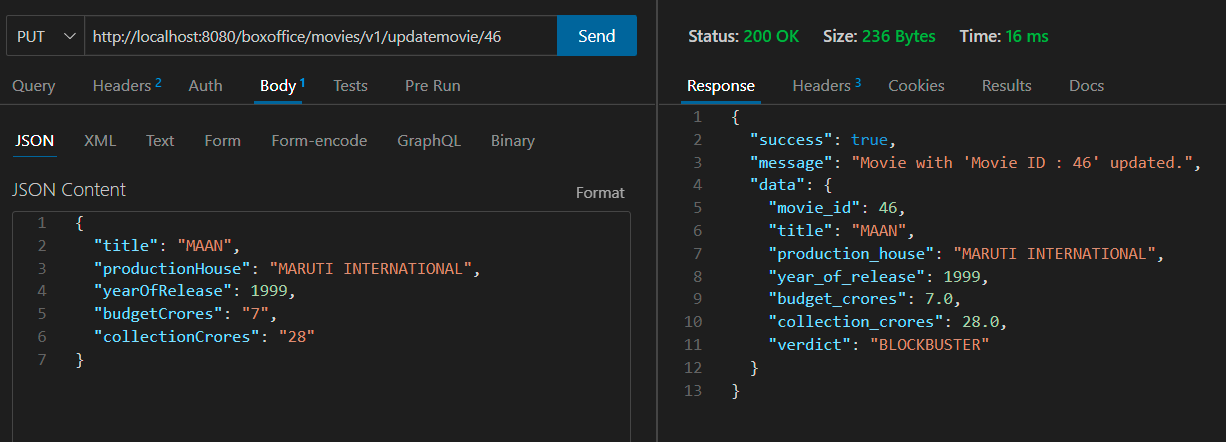Open the Pre Run tab
The height and width of the screenshot is (442, 1226).
(433, 86)
